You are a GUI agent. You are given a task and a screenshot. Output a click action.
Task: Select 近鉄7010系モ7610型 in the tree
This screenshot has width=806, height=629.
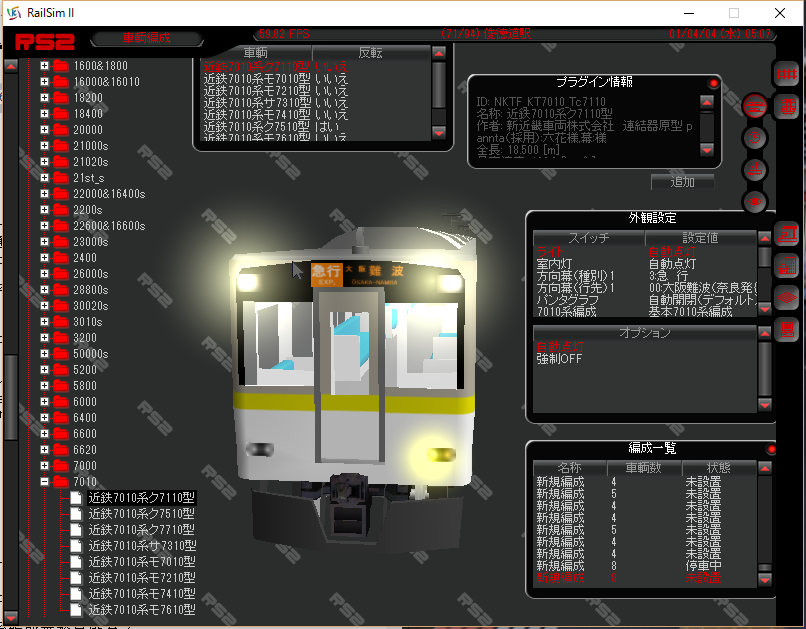coord(142,609)
